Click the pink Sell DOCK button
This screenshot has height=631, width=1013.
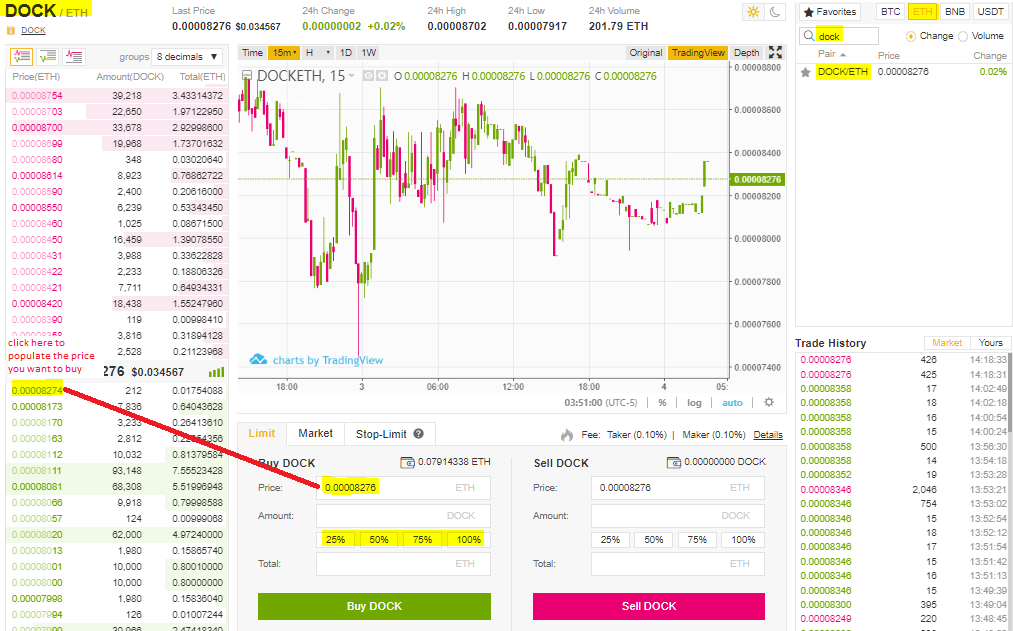649,606
